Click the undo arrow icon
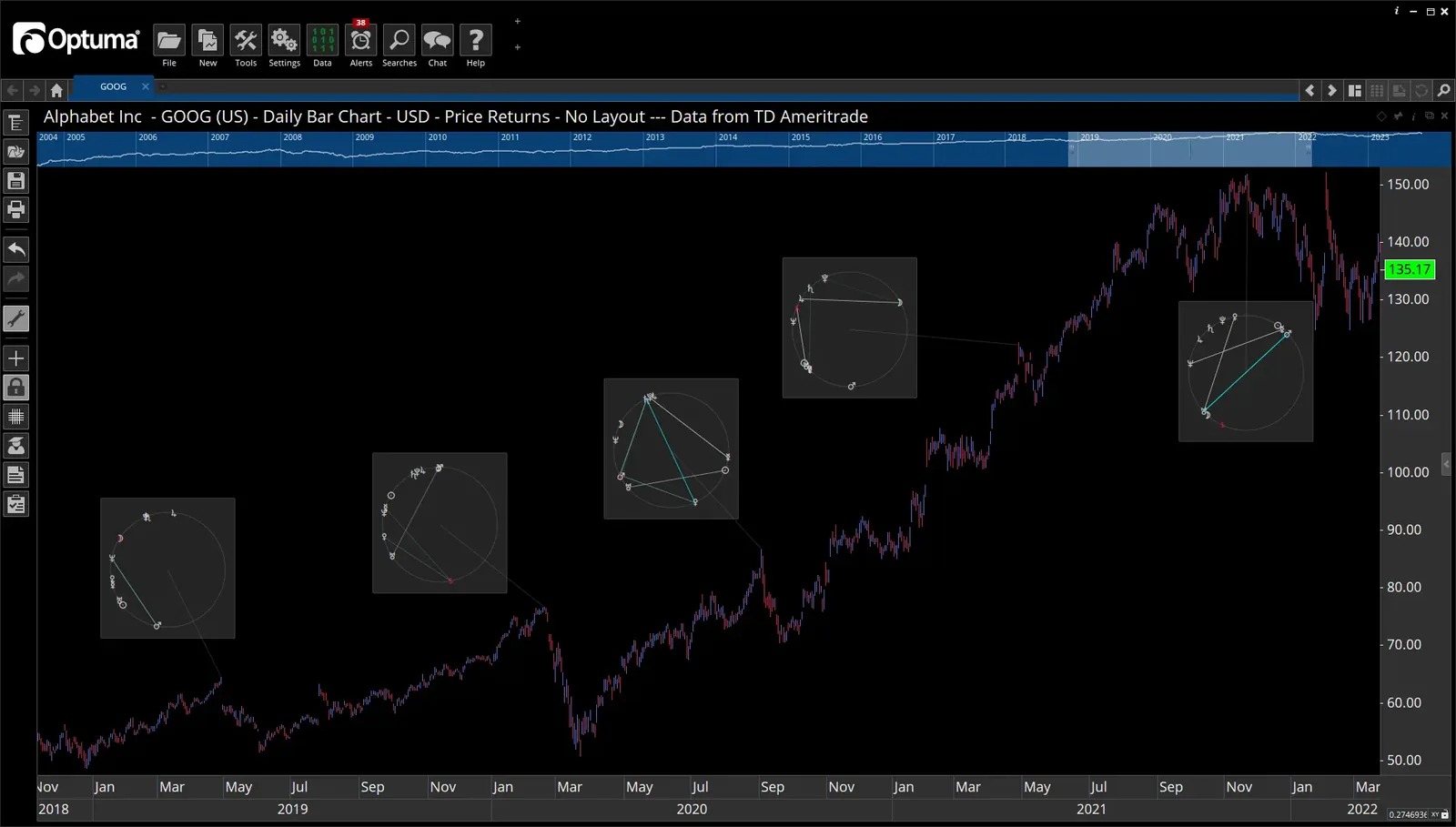This screenshot has width=1456, height=827. coord(15,249)
